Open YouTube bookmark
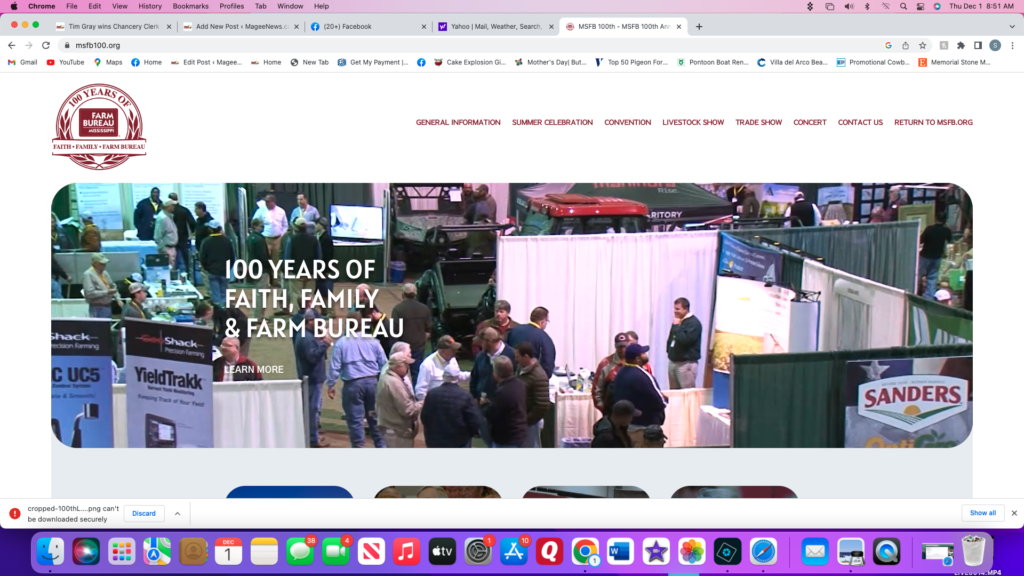1024x576 pixels. [x=65, y=63]
